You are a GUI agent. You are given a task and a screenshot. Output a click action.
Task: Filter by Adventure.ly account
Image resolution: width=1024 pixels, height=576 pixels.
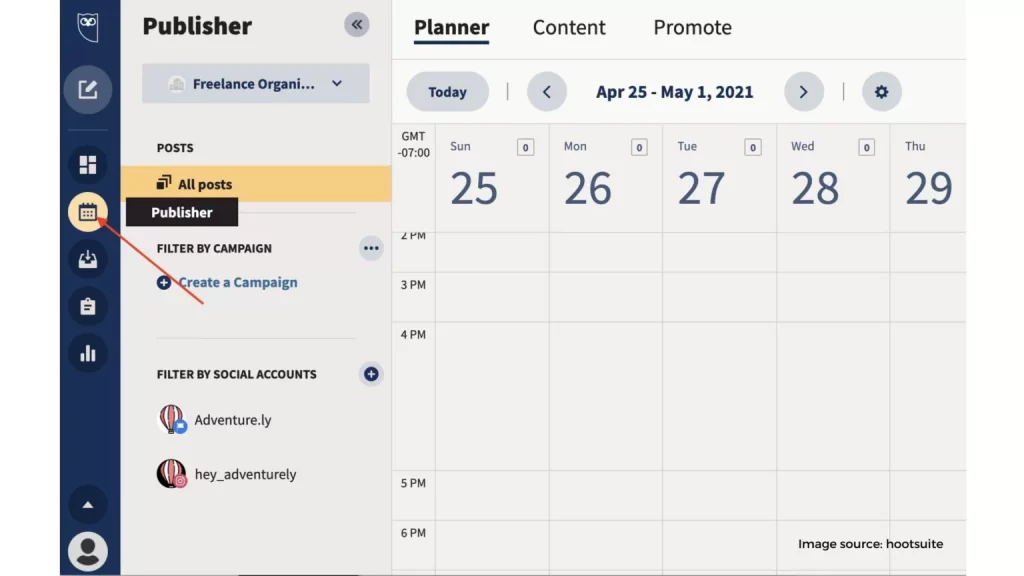pyautogui.click(x=232, y=420)
